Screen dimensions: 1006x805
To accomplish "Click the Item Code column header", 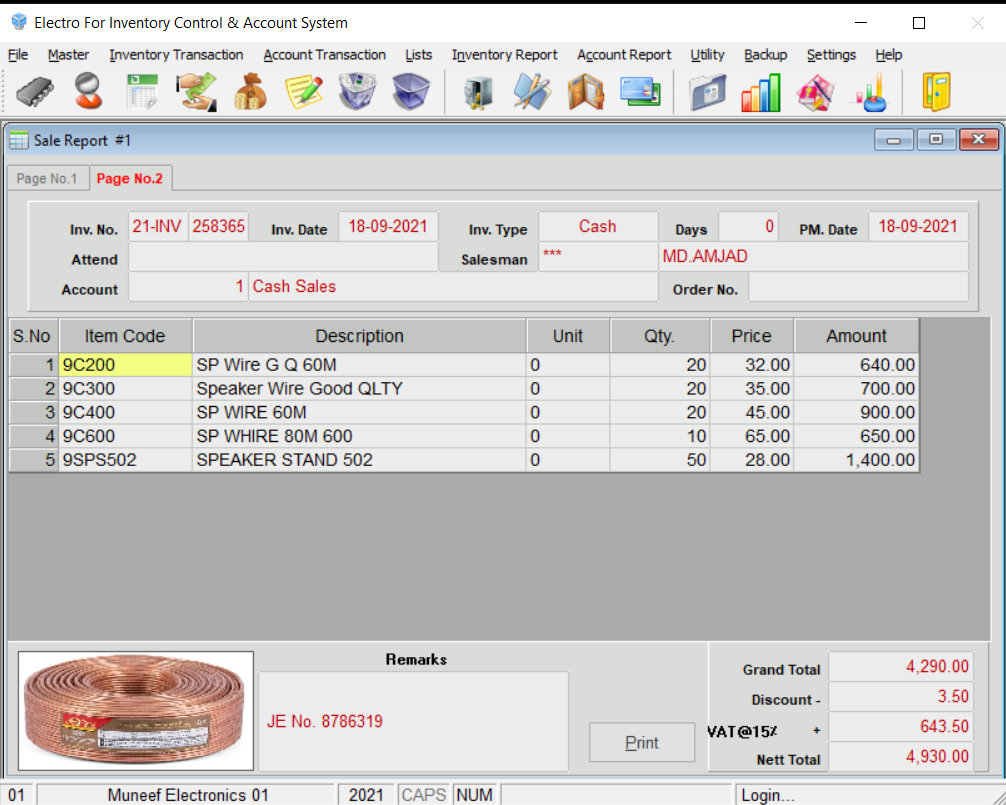I will (x=125, y=336).
